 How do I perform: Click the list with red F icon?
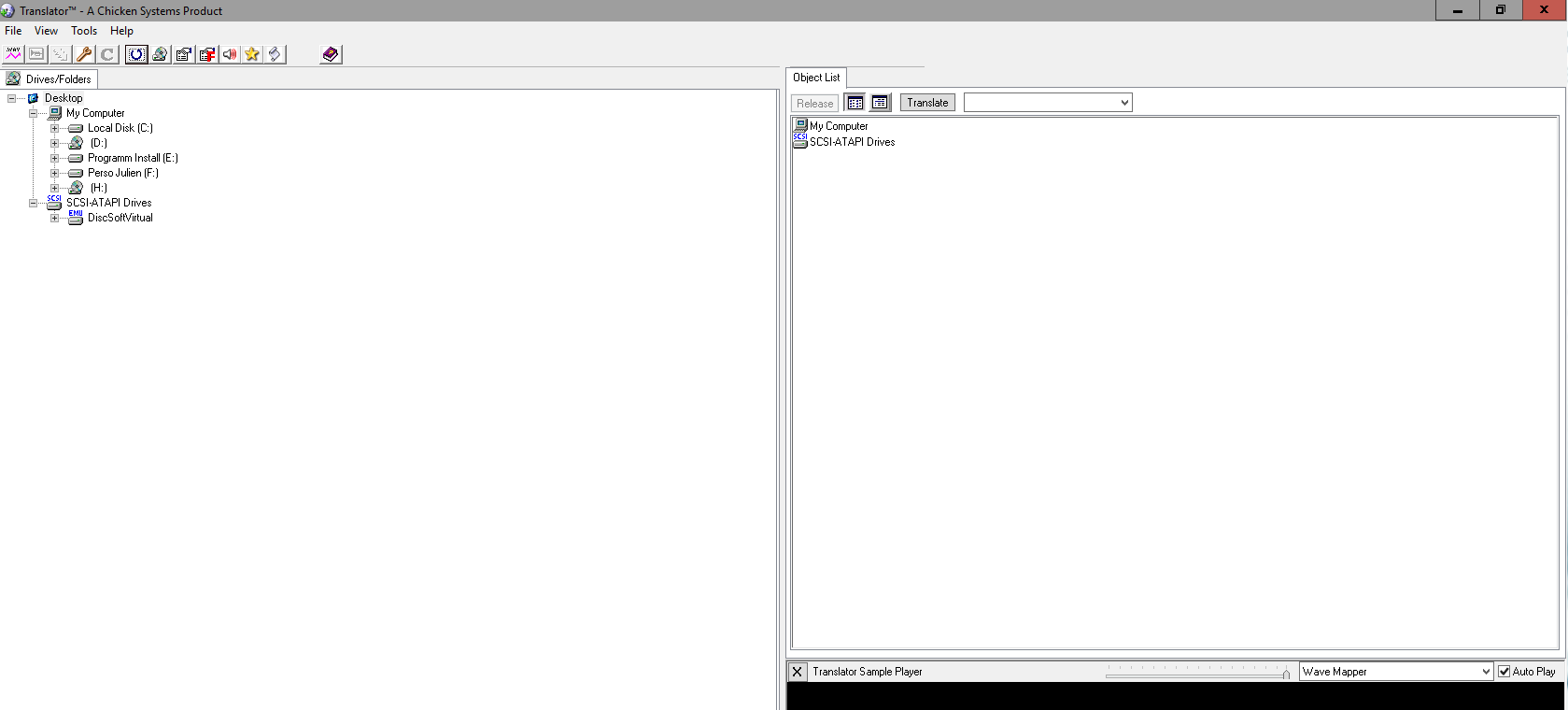[207, 54]
